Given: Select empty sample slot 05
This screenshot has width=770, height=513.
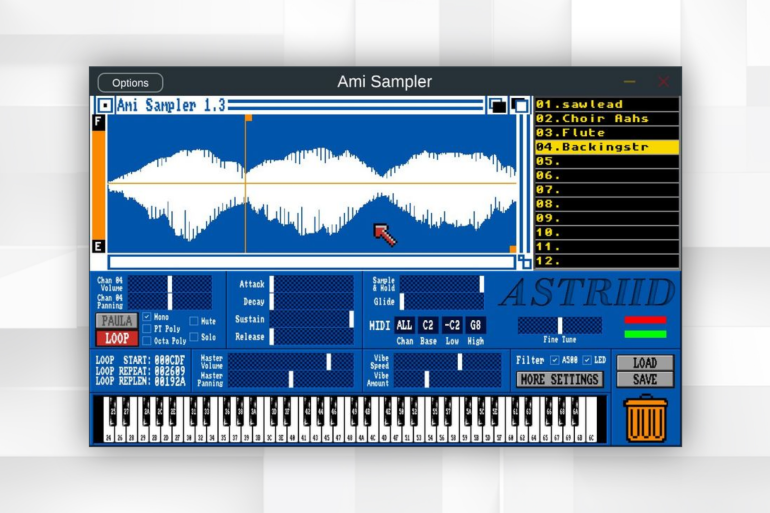Looking at the screenshot, I should click(607, 161).
